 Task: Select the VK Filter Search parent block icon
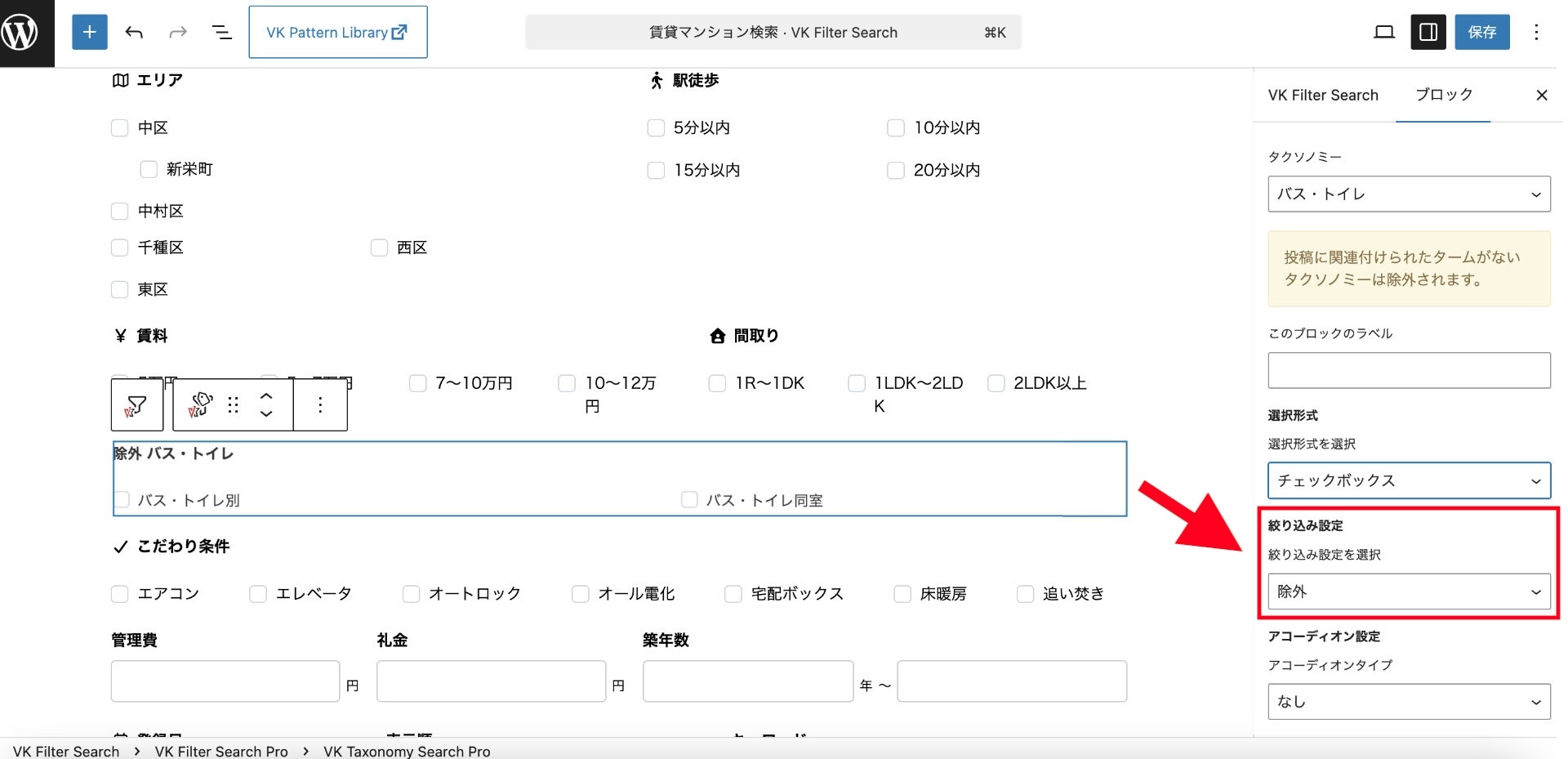pos(136,404)
